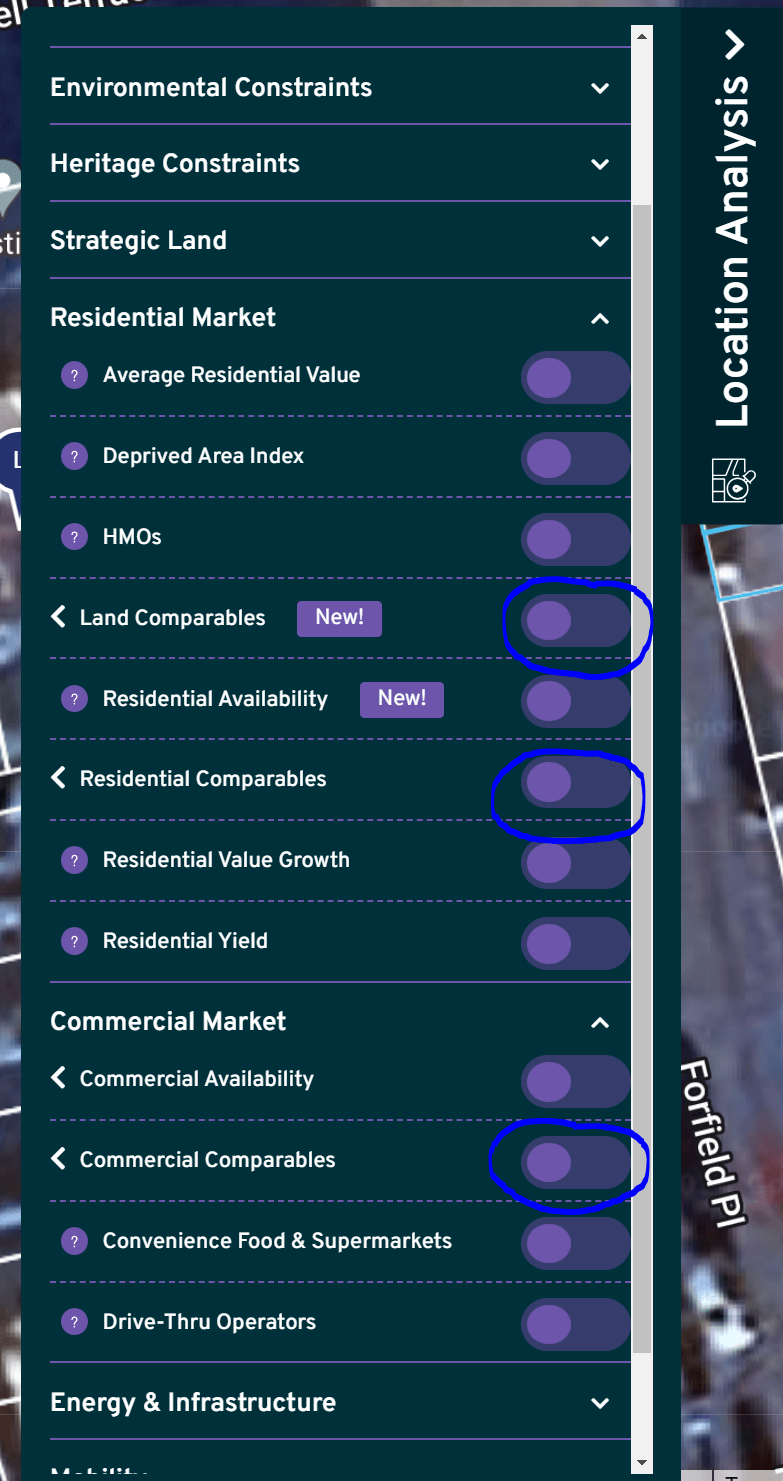Click help icon for Convenience Food & Supermarkets

click(x=74, y=1242)
